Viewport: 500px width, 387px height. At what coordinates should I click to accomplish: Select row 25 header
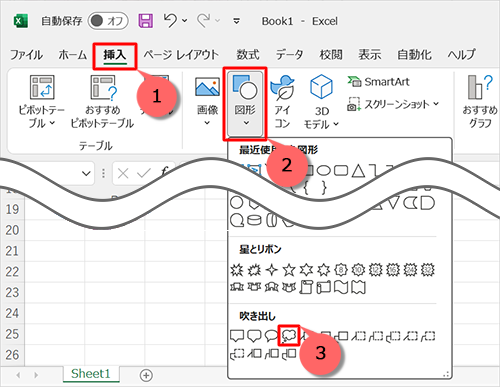click(12, 334)
